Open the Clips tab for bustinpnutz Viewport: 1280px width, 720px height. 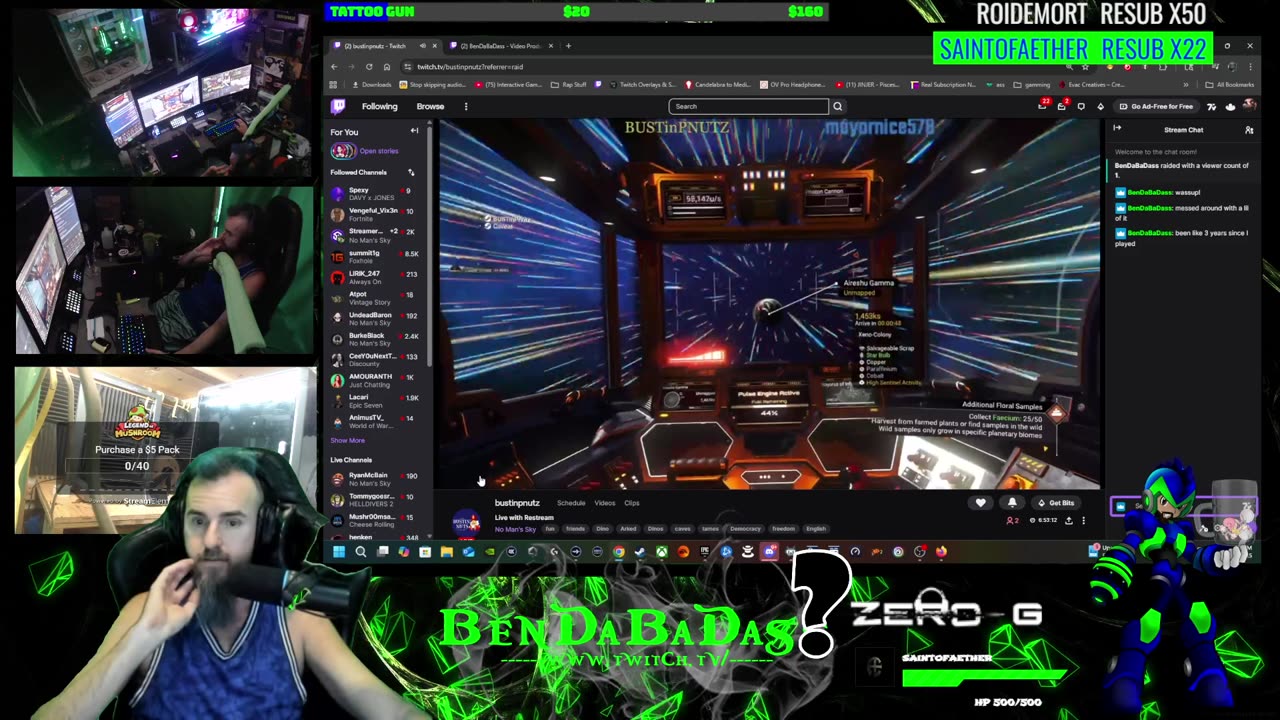coord(632,503)
